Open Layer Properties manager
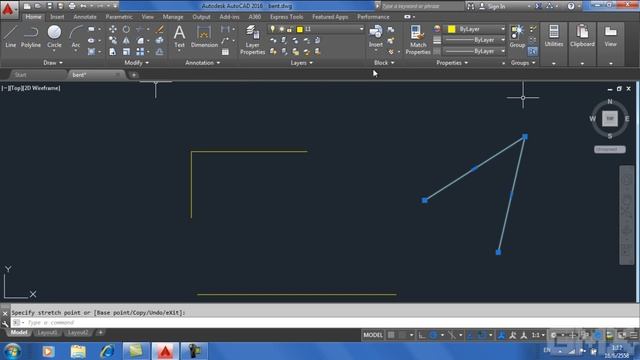 point(252,40)
